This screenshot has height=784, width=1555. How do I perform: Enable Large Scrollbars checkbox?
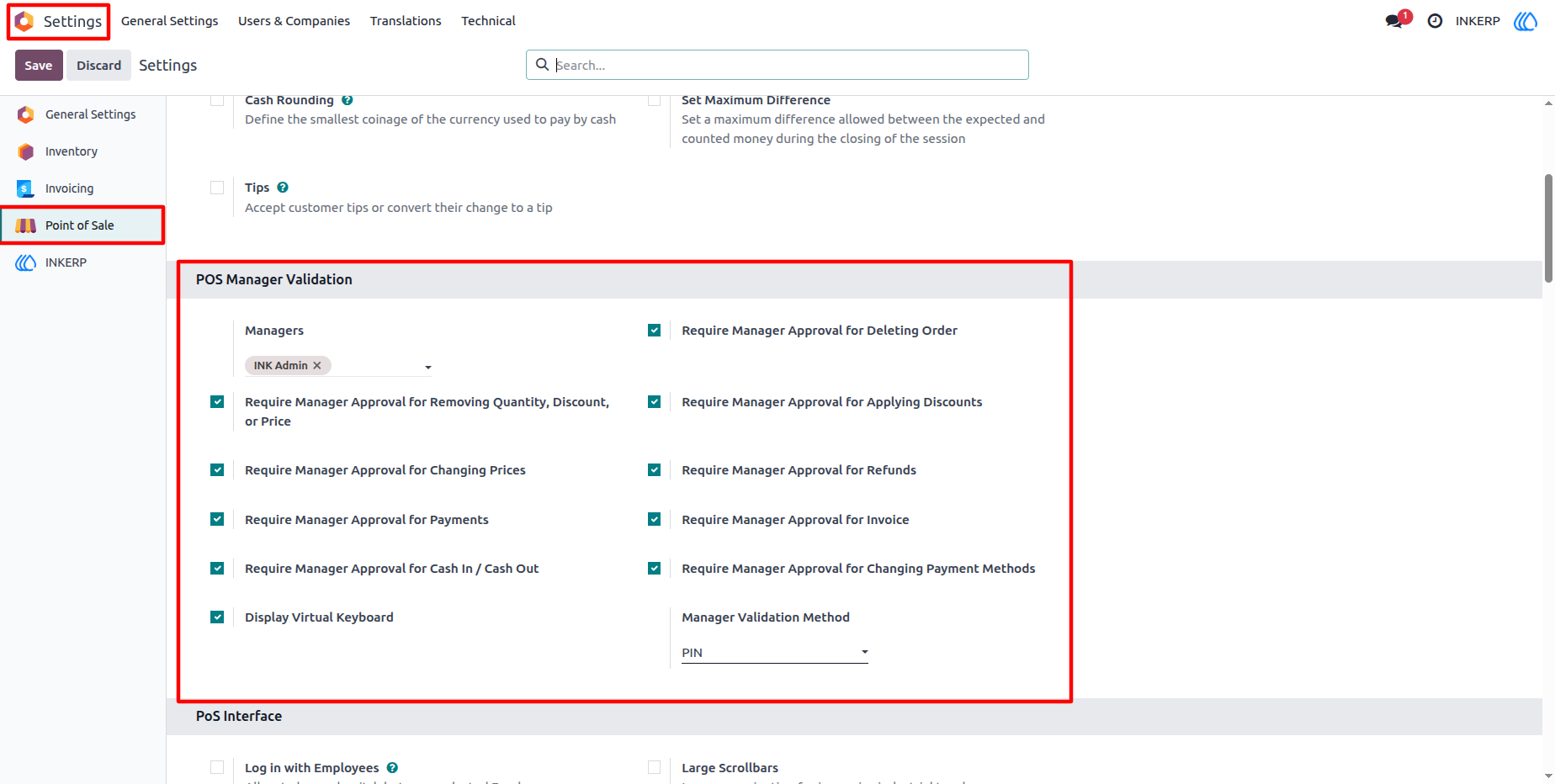(x=654, y=767)
